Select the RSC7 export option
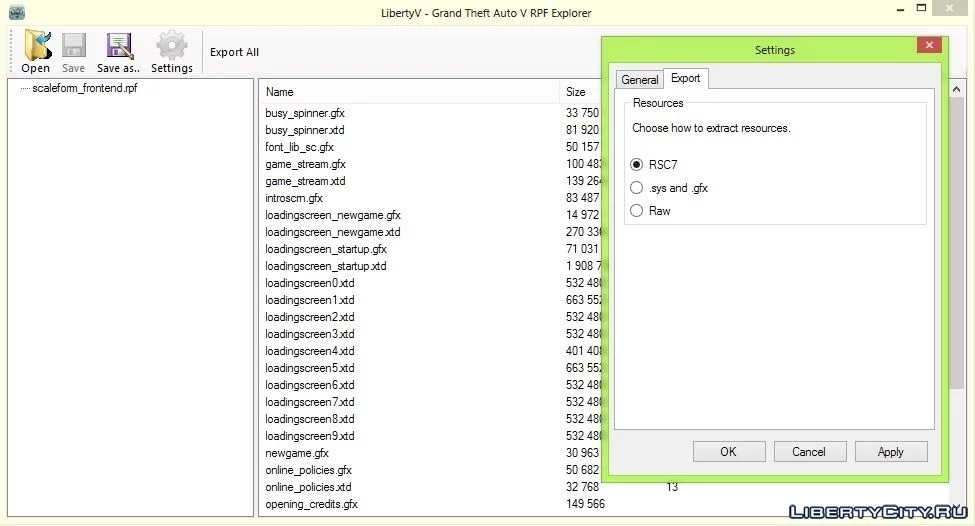 tap(636, 165)
